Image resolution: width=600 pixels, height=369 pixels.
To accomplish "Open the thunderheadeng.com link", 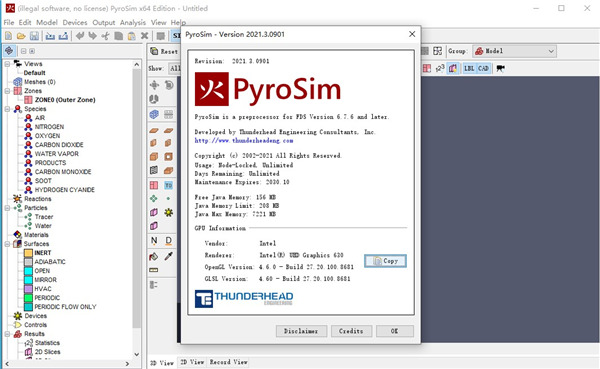I will (244, 140).
